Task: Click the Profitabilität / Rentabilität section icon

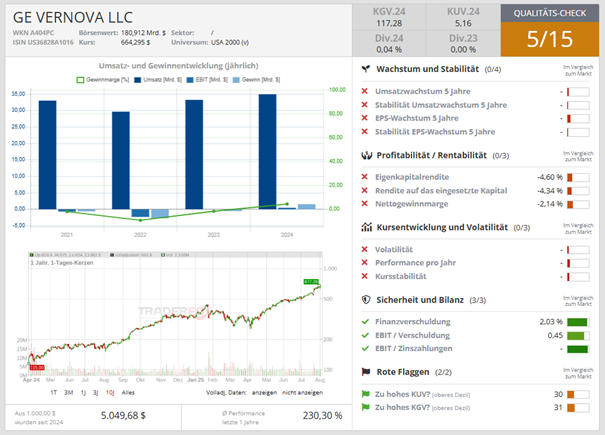Action: (x=366, y=155)
